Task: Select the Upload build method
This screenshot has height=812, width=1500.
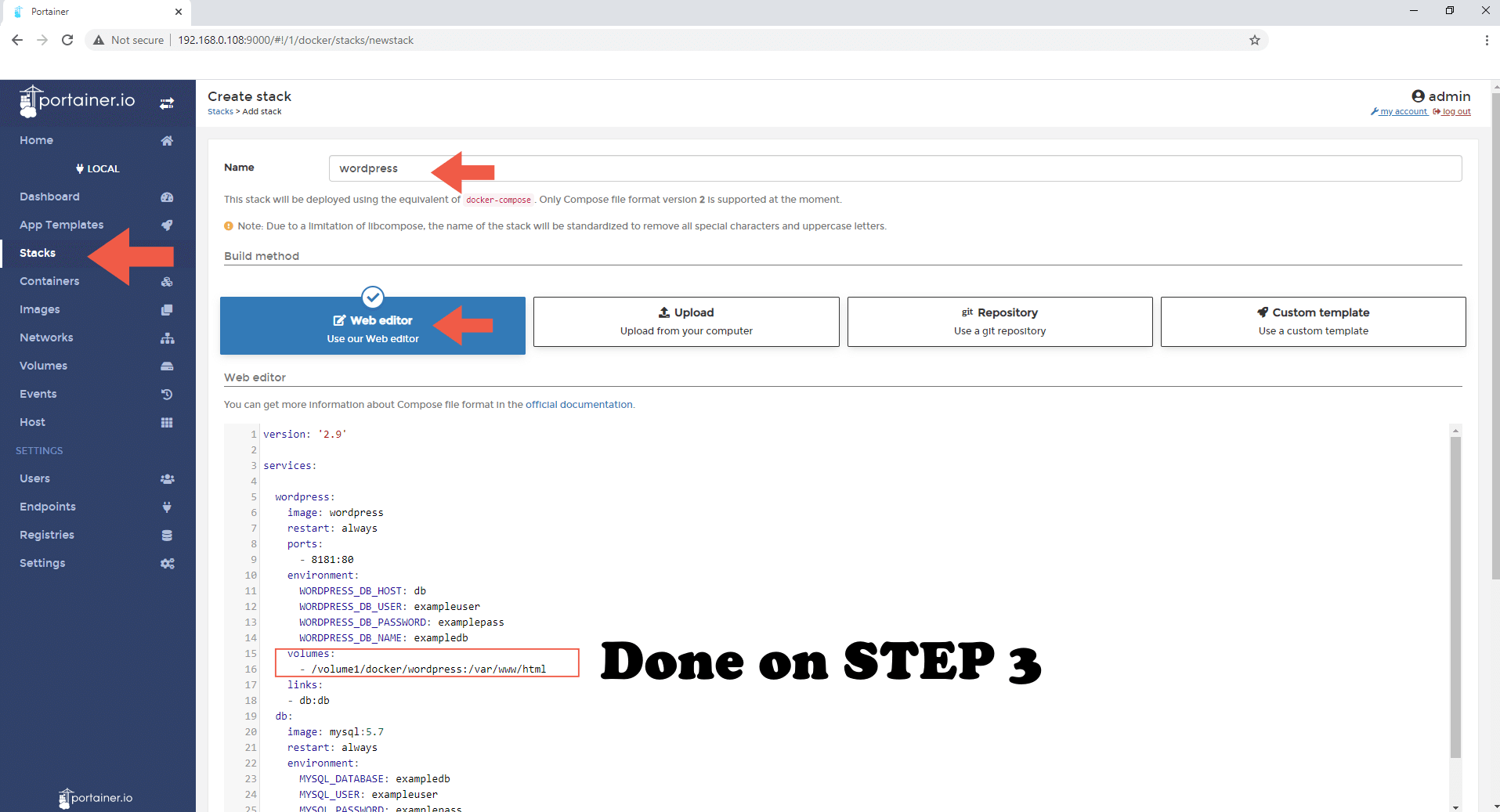Action: point(685,321)
